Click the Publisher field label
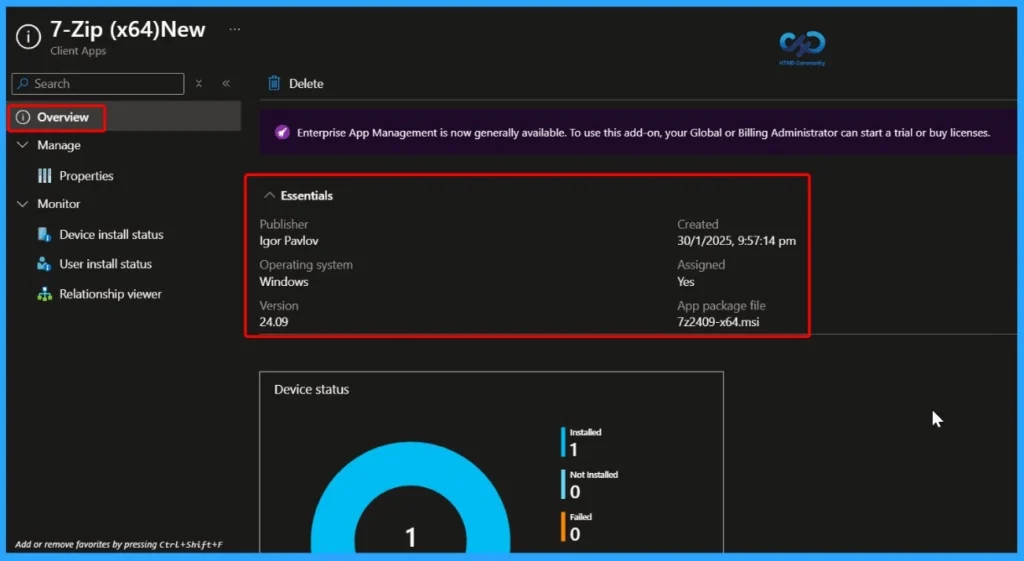 point(283,224)
